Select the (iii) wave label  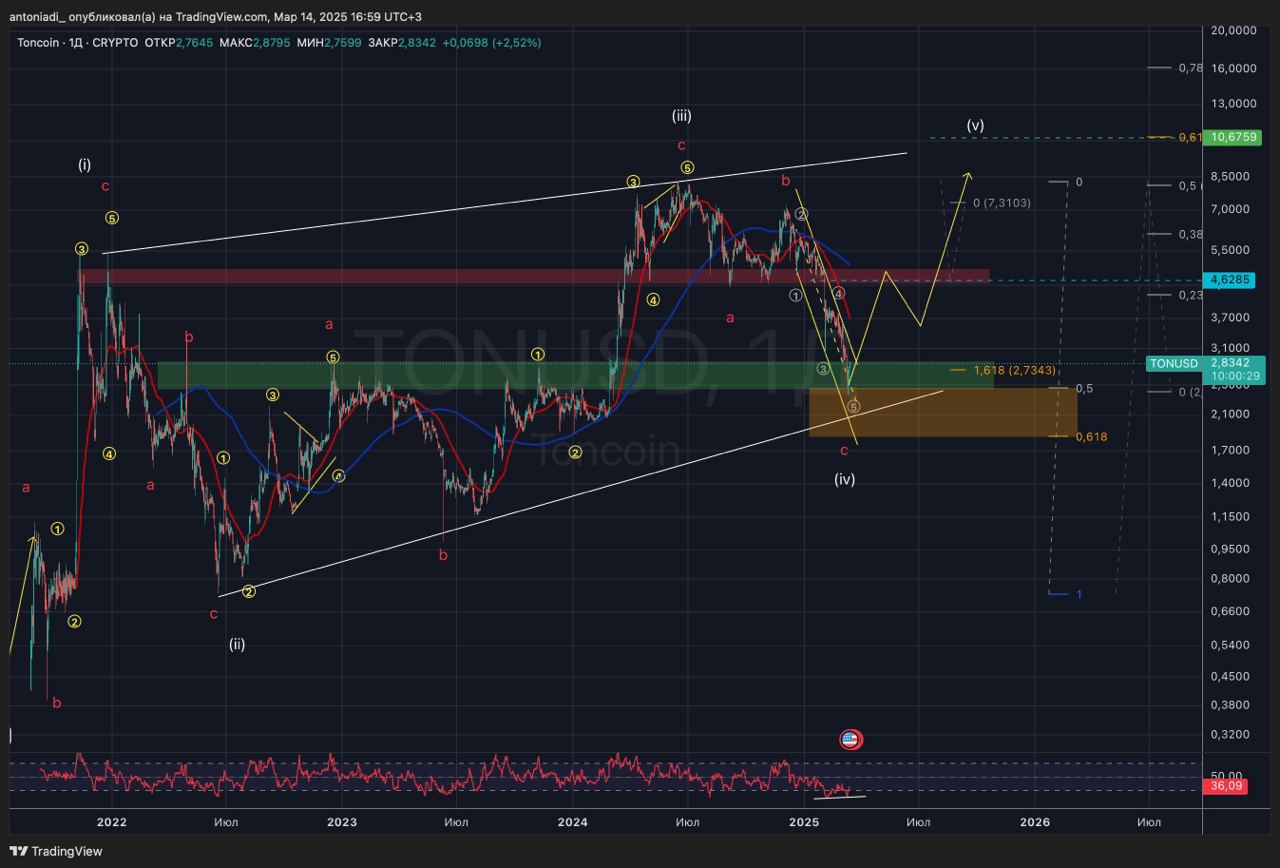681,116
